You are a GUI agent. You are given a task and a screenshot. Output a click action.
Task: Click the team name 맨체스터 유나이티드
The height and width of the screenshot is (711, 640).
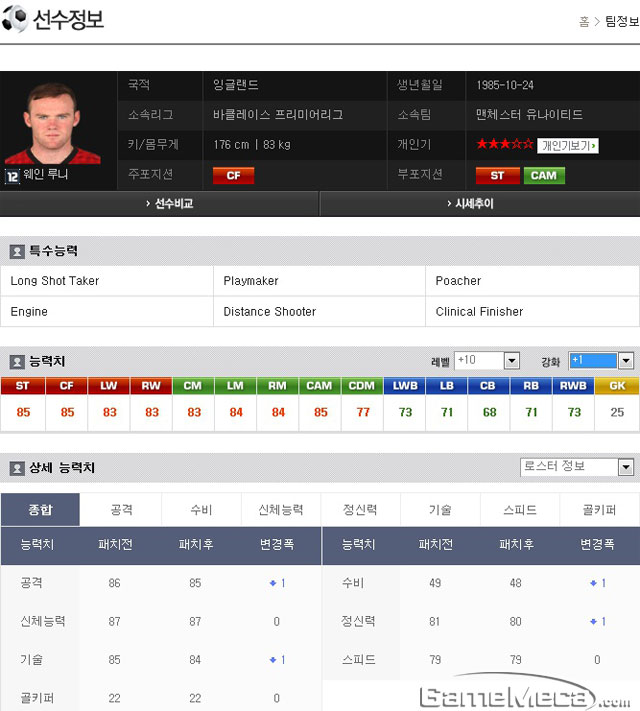click(529, 115)
